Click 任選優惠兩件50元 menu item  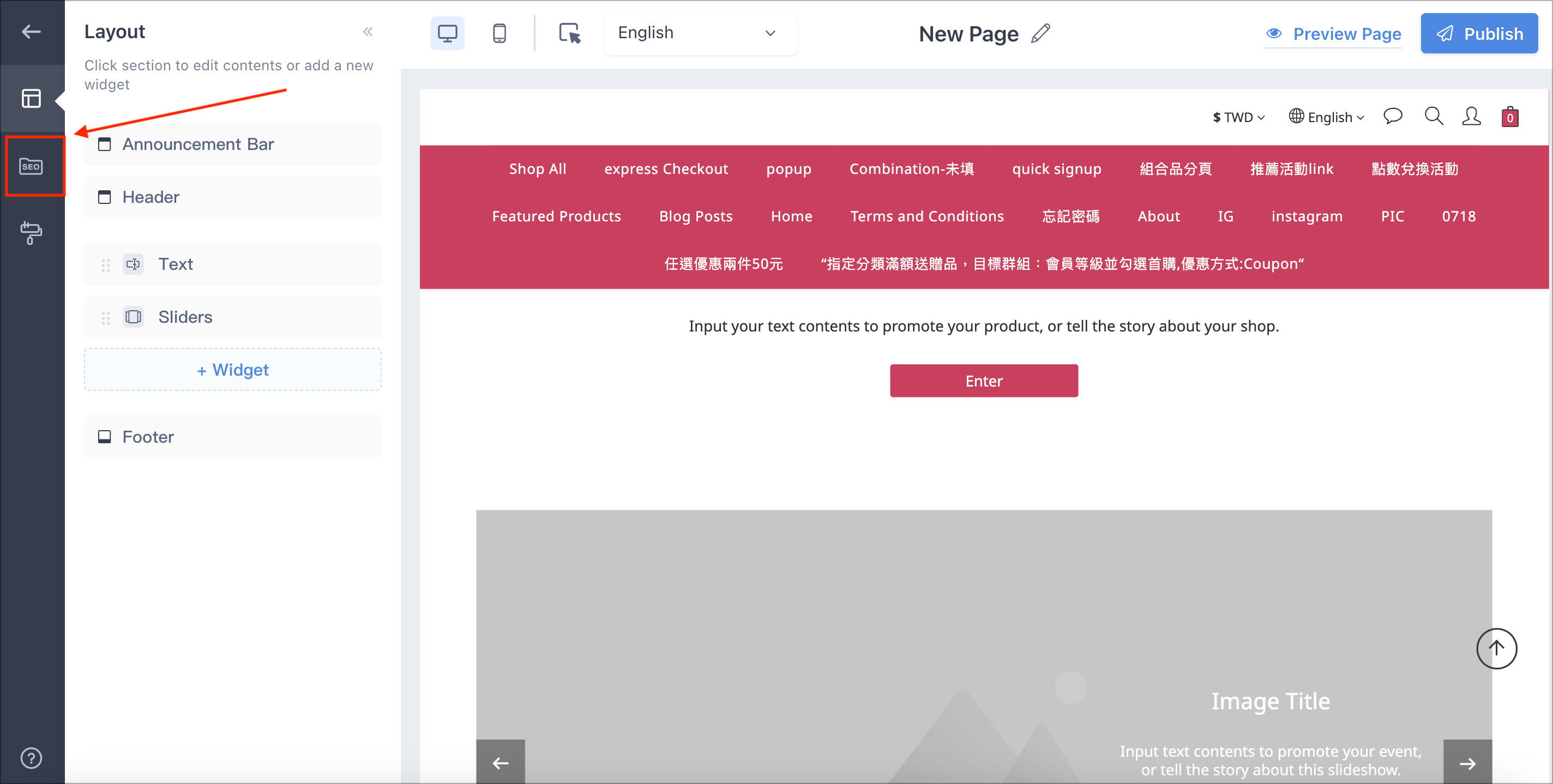[x=724, y=264]
